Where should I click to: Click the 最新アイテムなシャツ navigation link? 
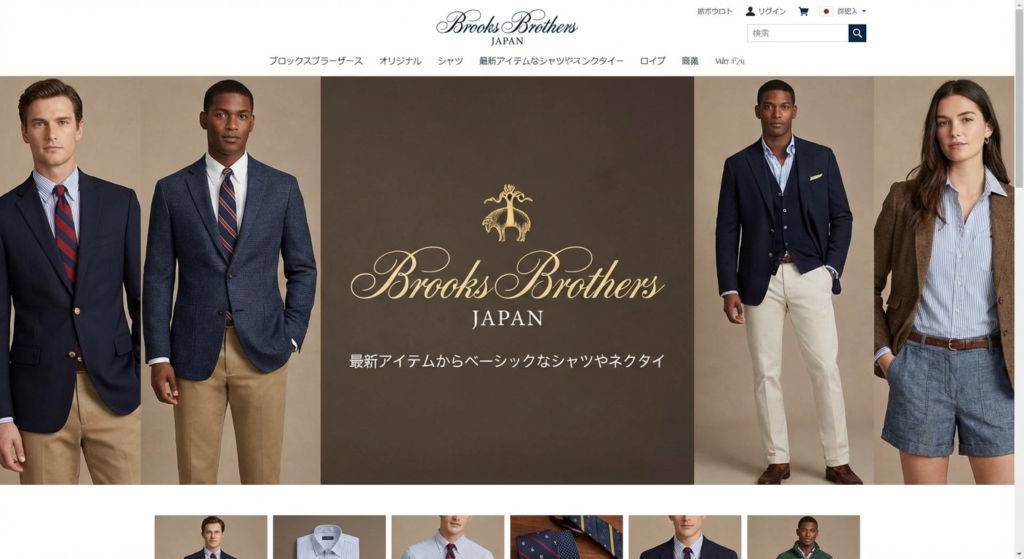551,61
